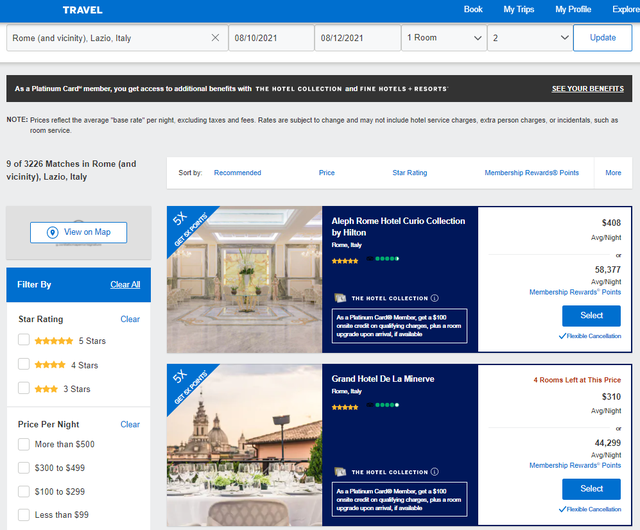Enable the Less than $99 price filter
640x530 pixels.
pos(24,515)
